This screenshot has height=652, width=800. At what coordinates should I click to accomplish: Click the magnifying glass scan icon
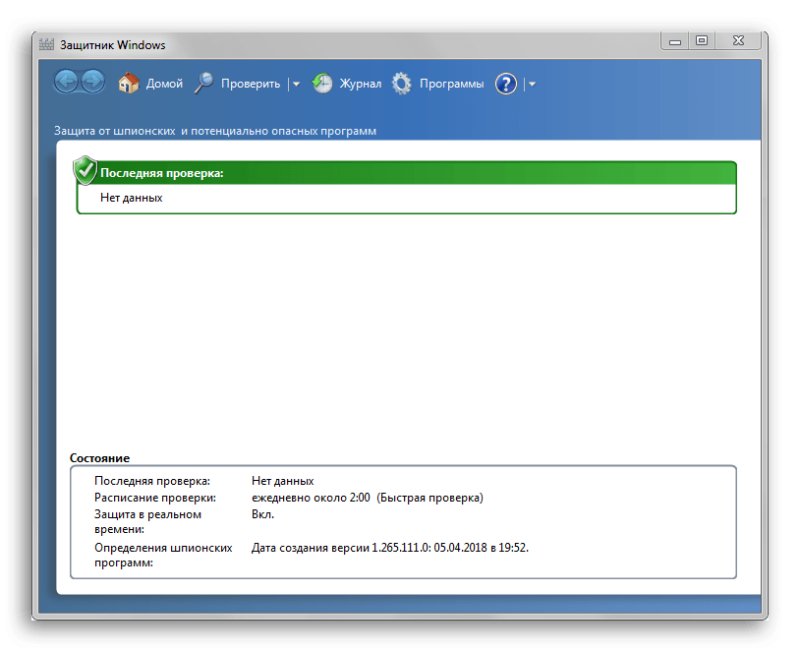204,83
